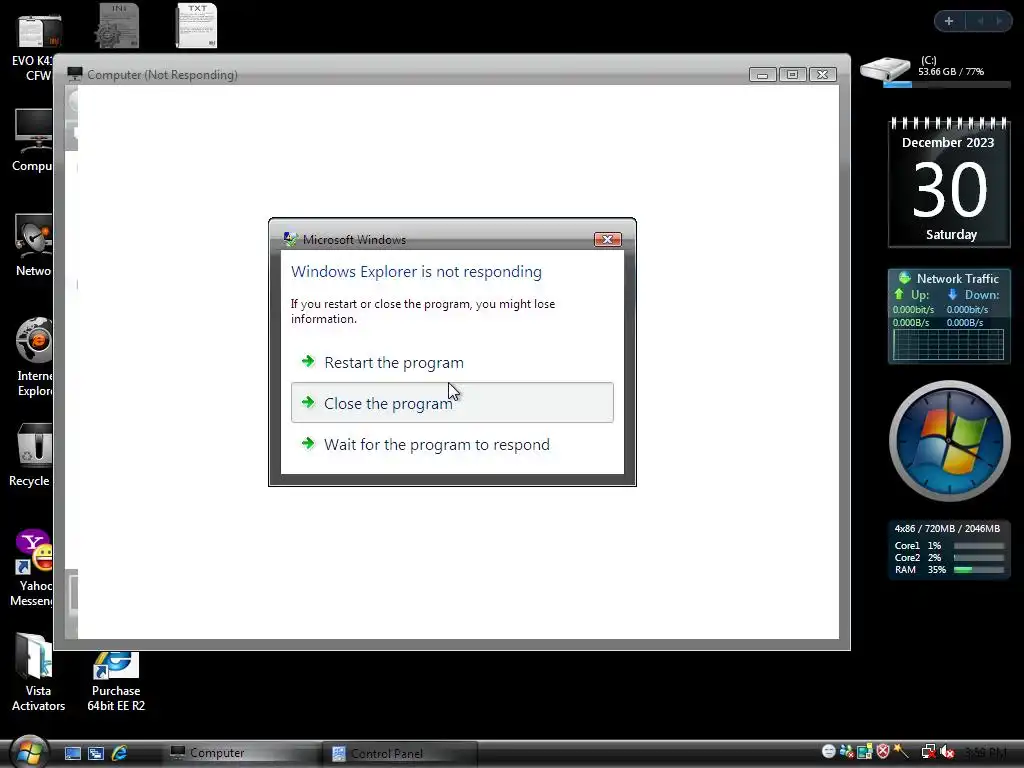The height and width of the screenshot is (768, 1024).
Task: Click the 4x86 / 720MB / 2046MB text
Action: click(947, 528)
